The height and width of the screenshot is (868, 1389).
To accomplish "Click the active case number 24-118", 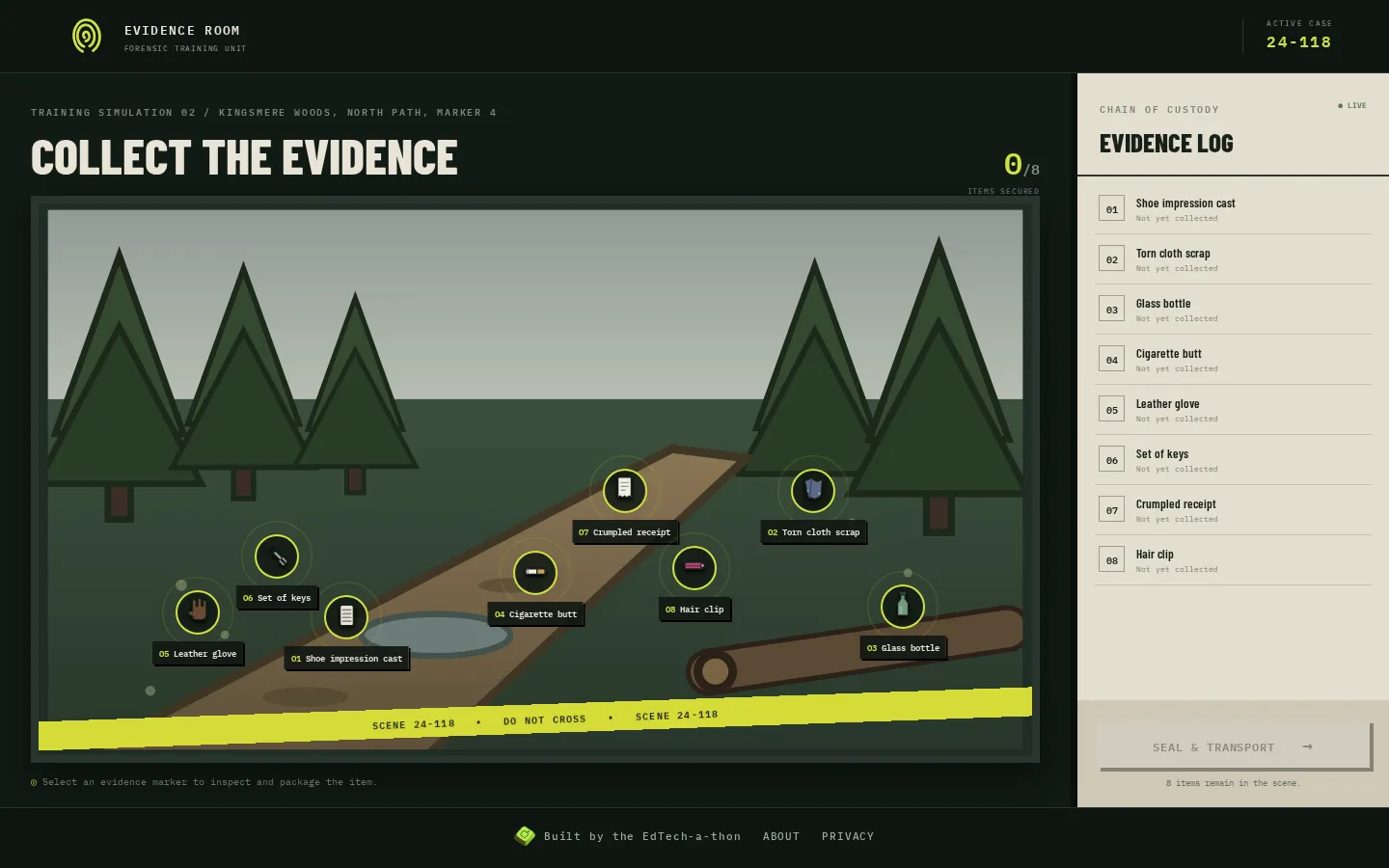I will 1298,42.
